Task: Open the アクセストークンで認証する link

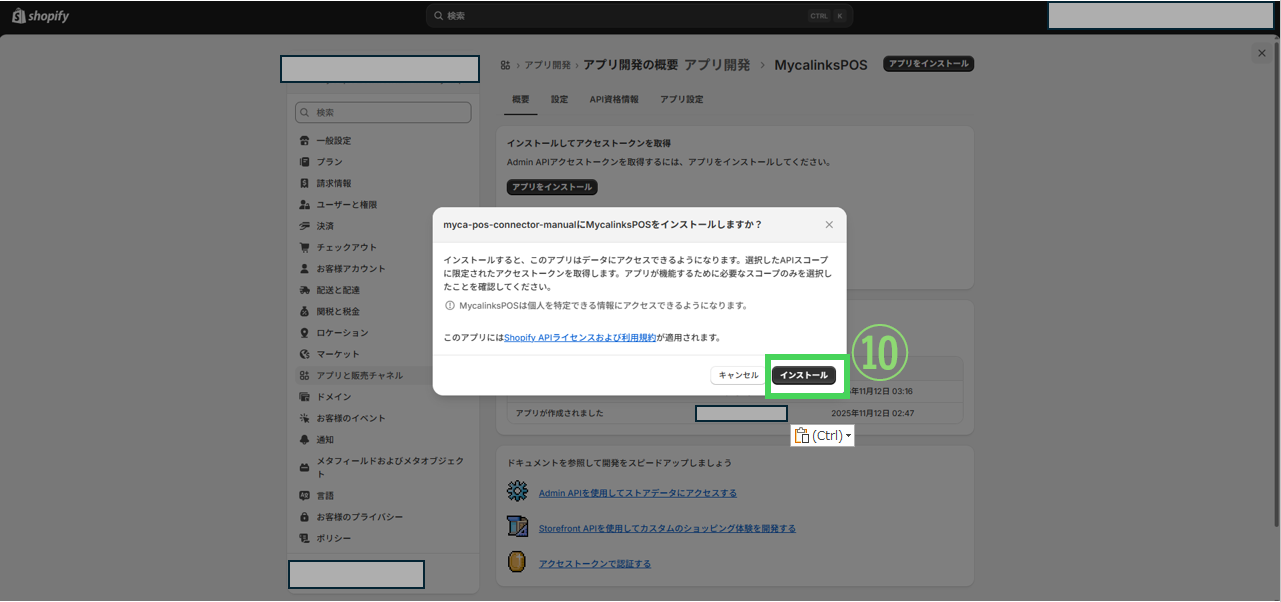Action: [594, 564]
